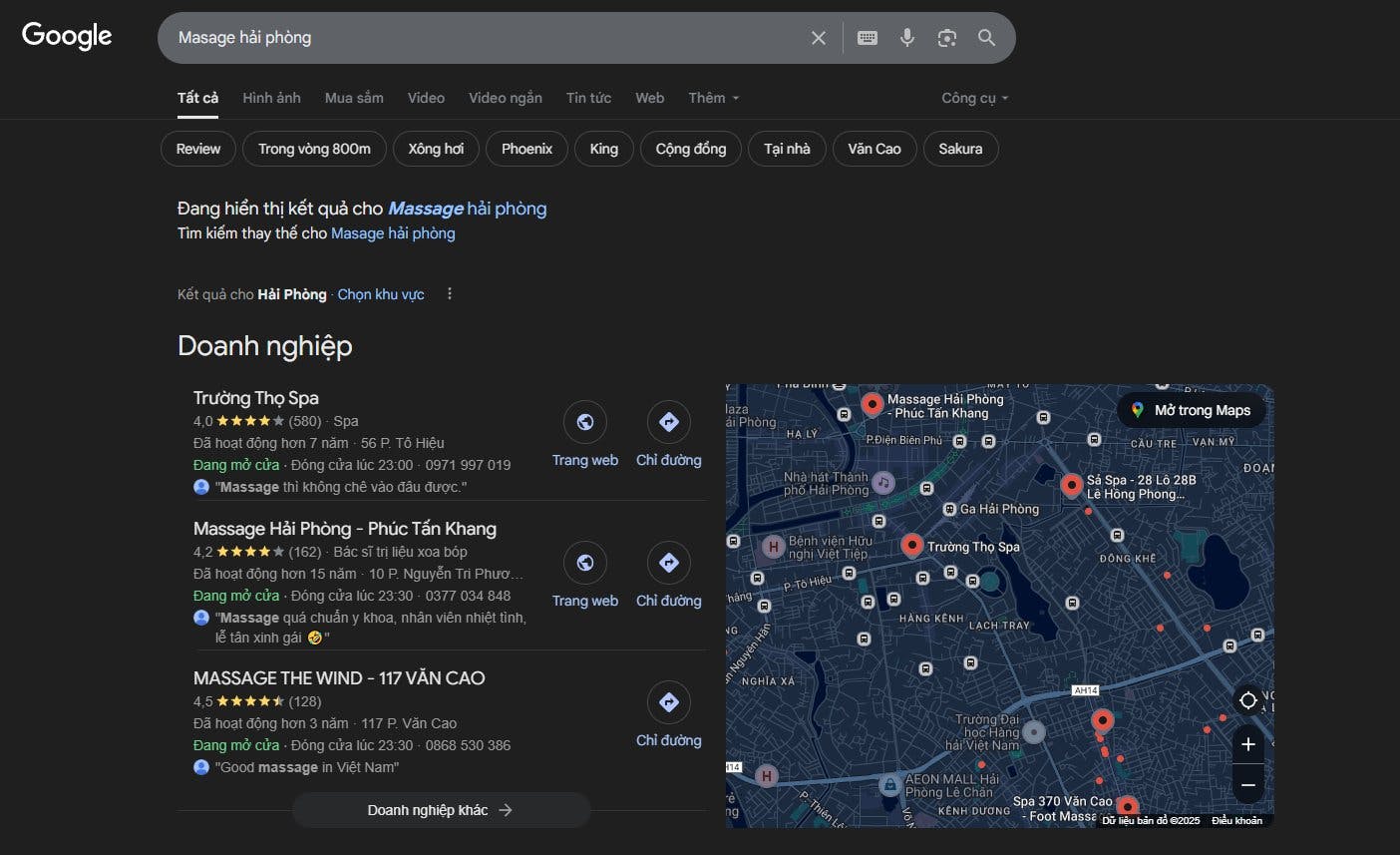Image resolution: width=1400 pixels, height=855 pixels.
Task: Apply the King filter chip
Action: pos(604,149)
